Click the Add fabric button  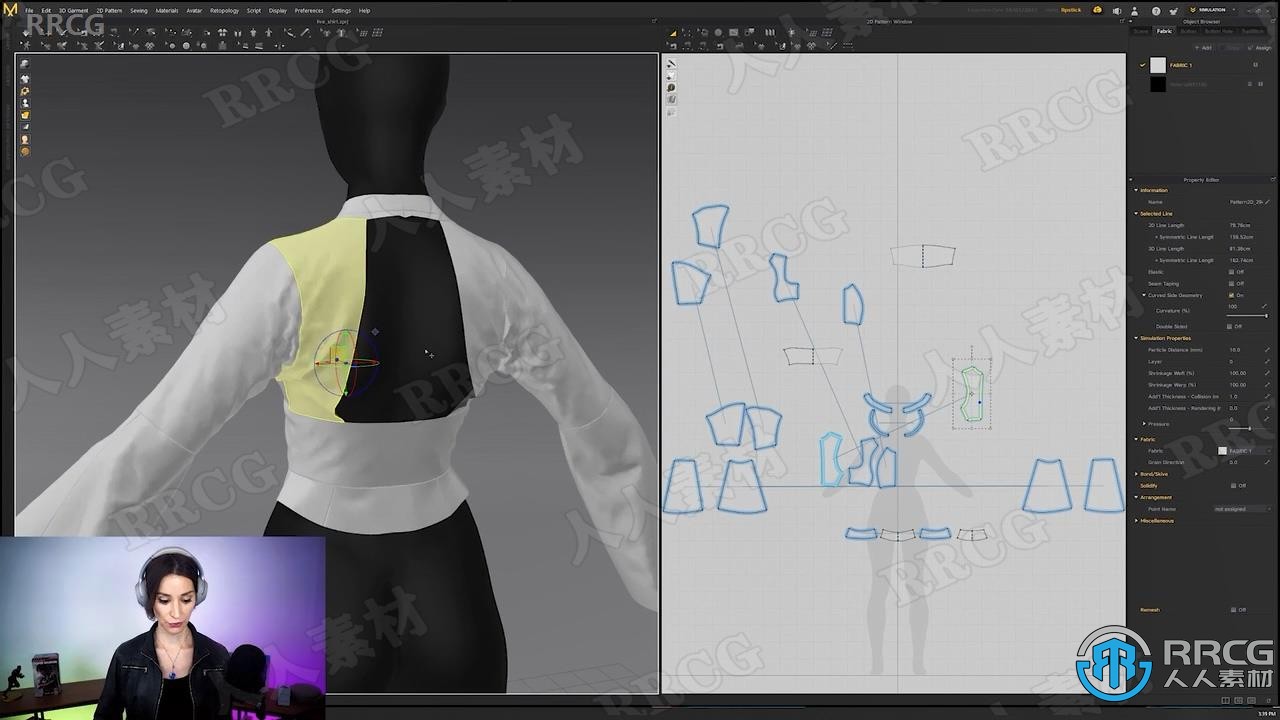[x=1204, y=48]
